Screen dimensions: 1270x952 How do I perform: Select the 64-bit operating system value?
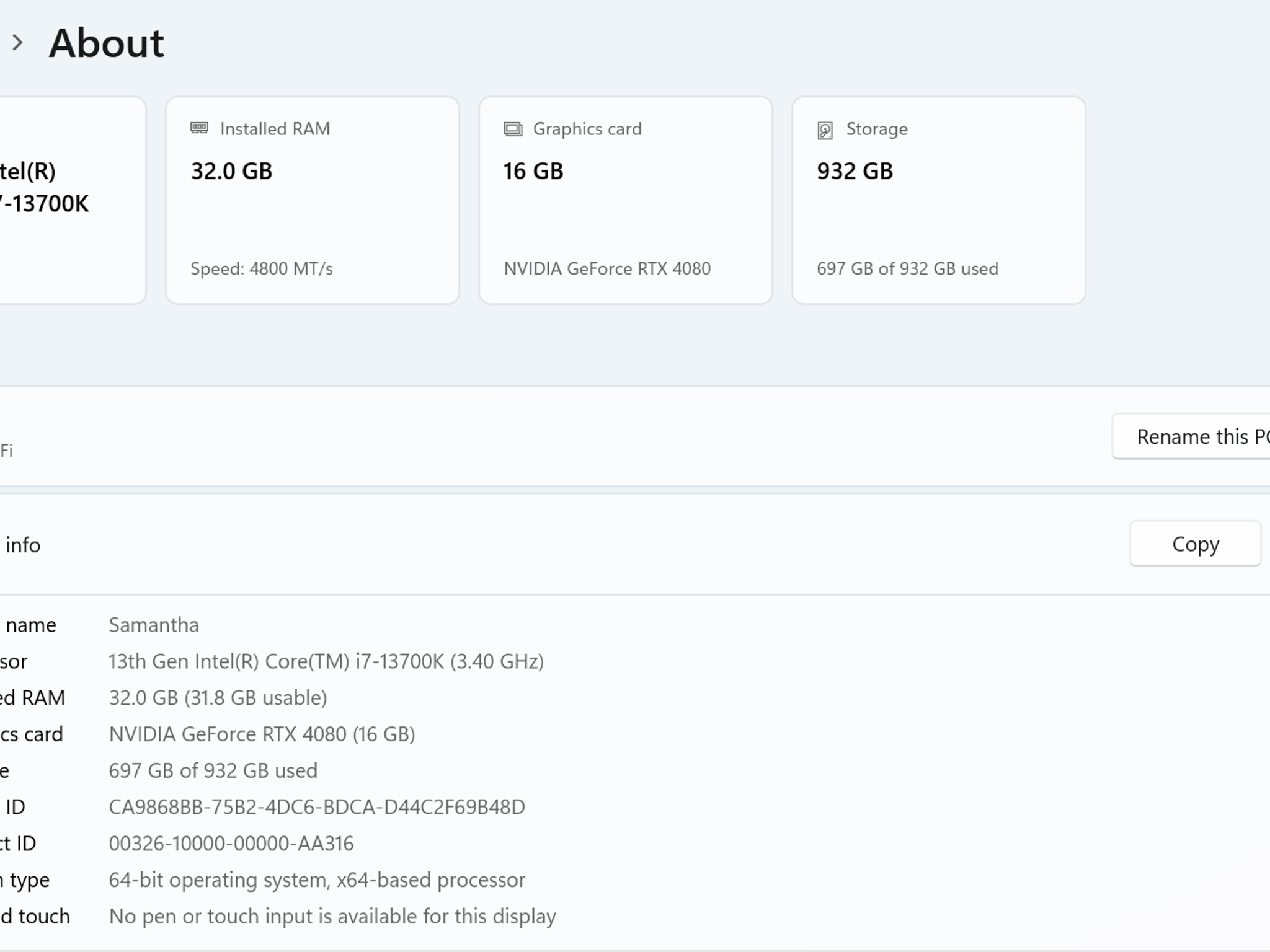tap(317, 880)
